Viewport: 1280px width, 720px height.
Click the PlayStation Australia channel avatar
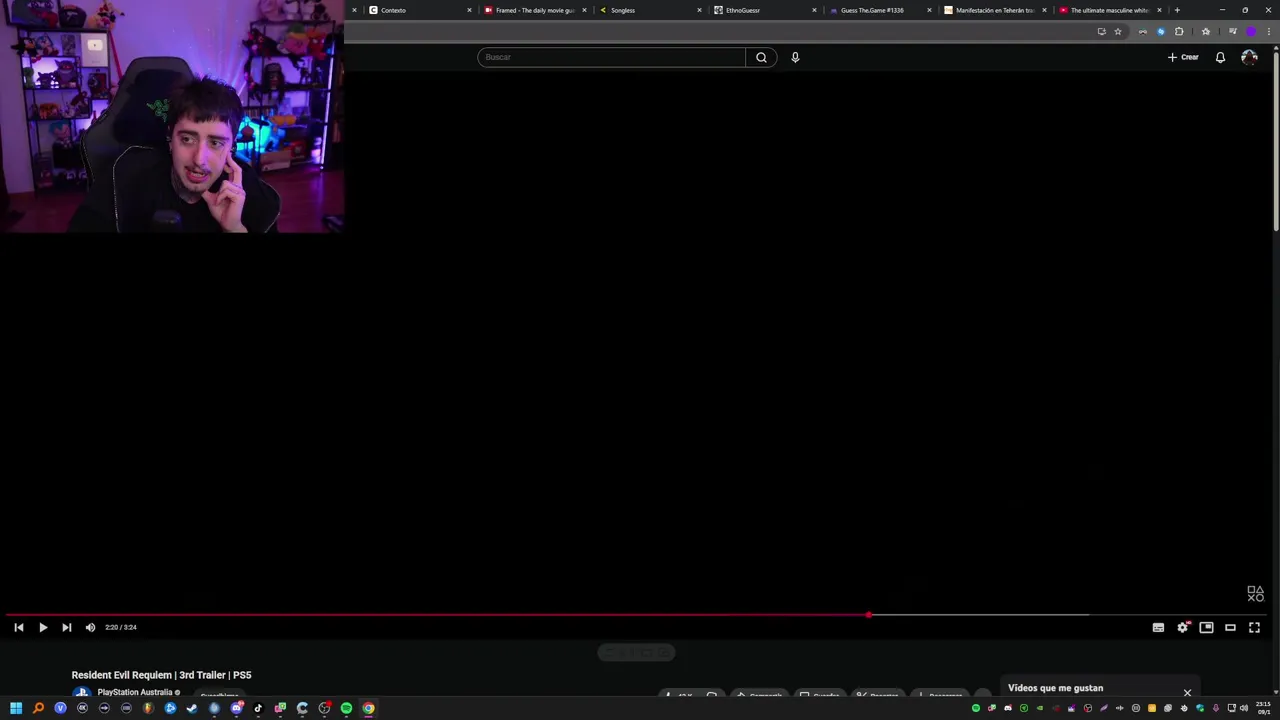point(81,693)
